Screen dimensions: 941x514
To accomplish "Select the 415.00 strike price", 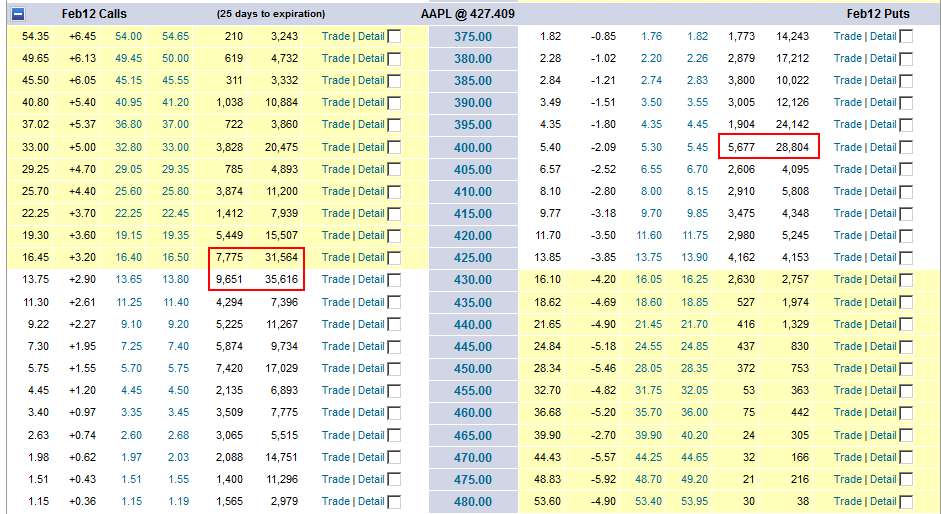I will tap(473, 214).
